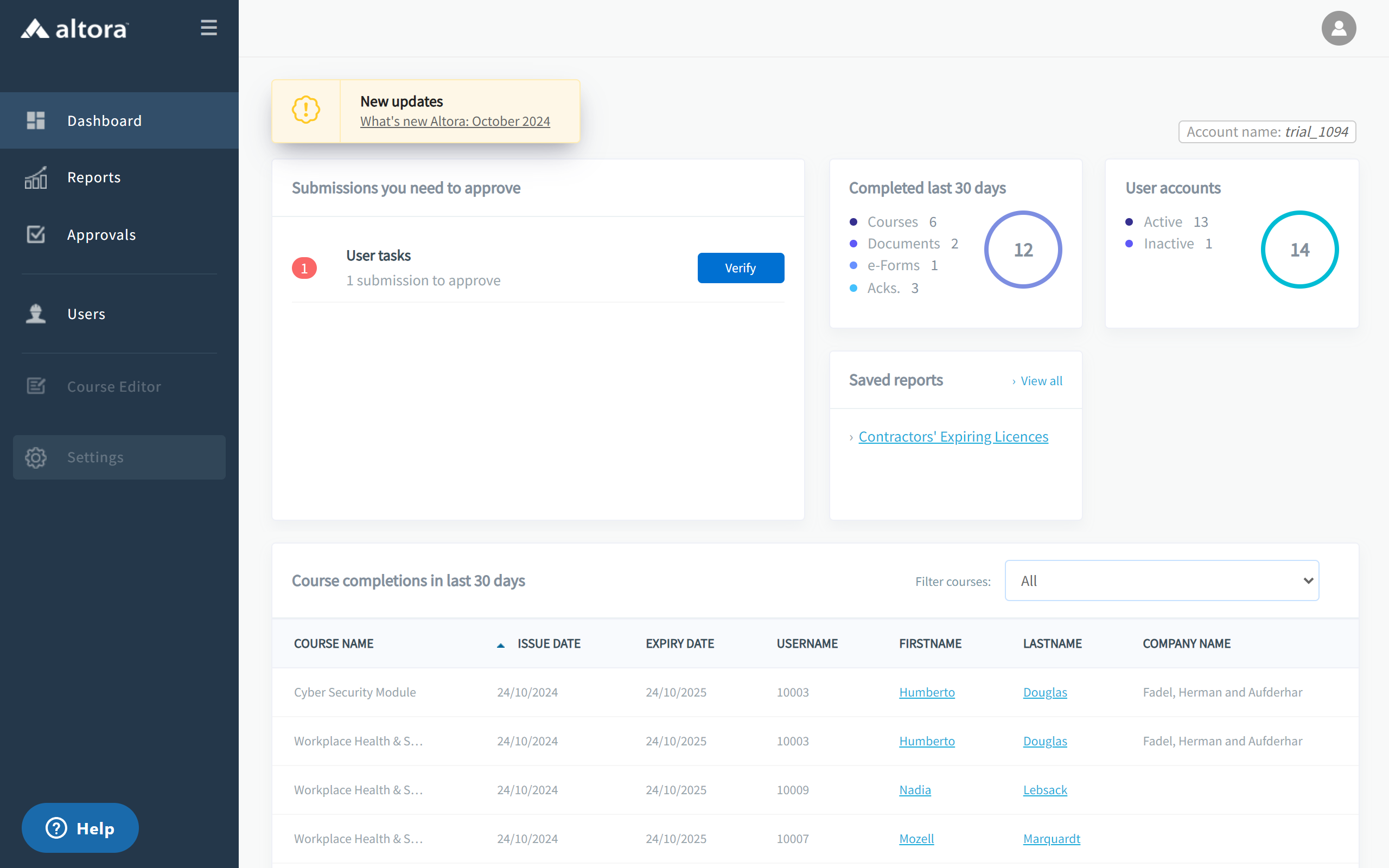Click the Courses legend dot
The height and width of the screenshot is (868, 1389).
point(853,221)
